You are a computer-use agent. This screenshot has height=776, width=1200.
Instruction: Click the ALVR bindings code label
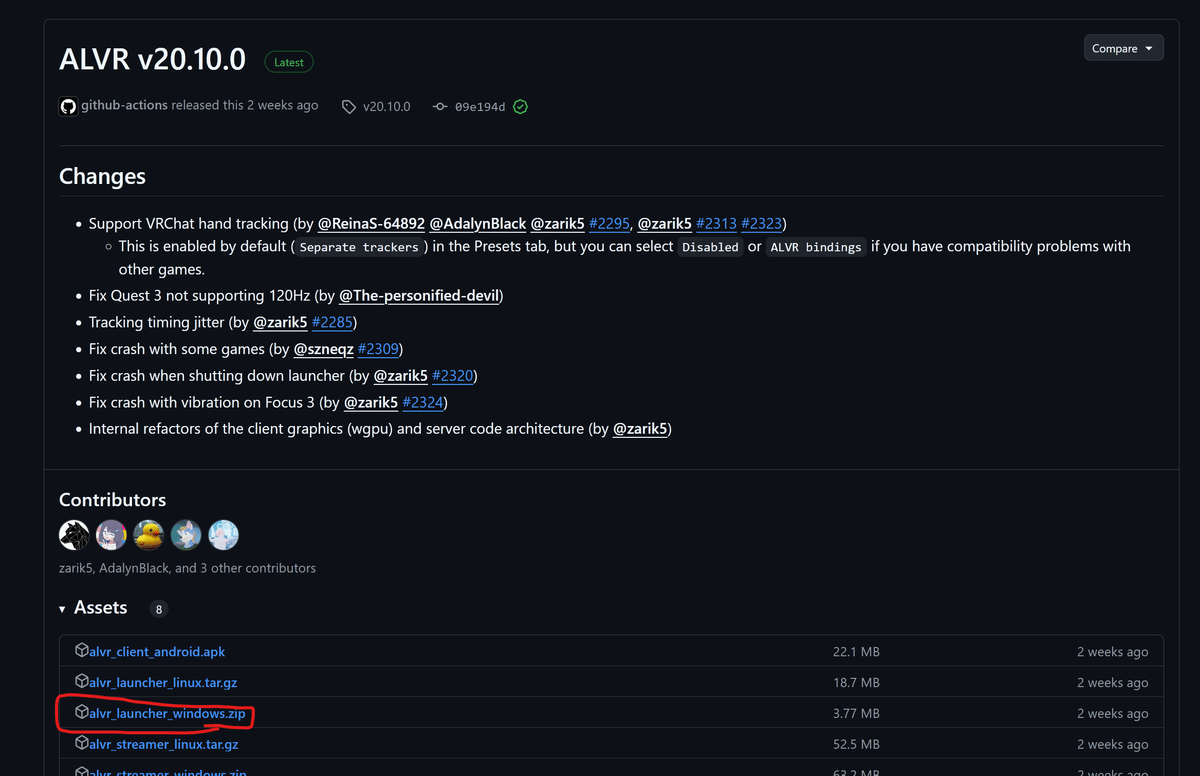click(x=815, y=247)
